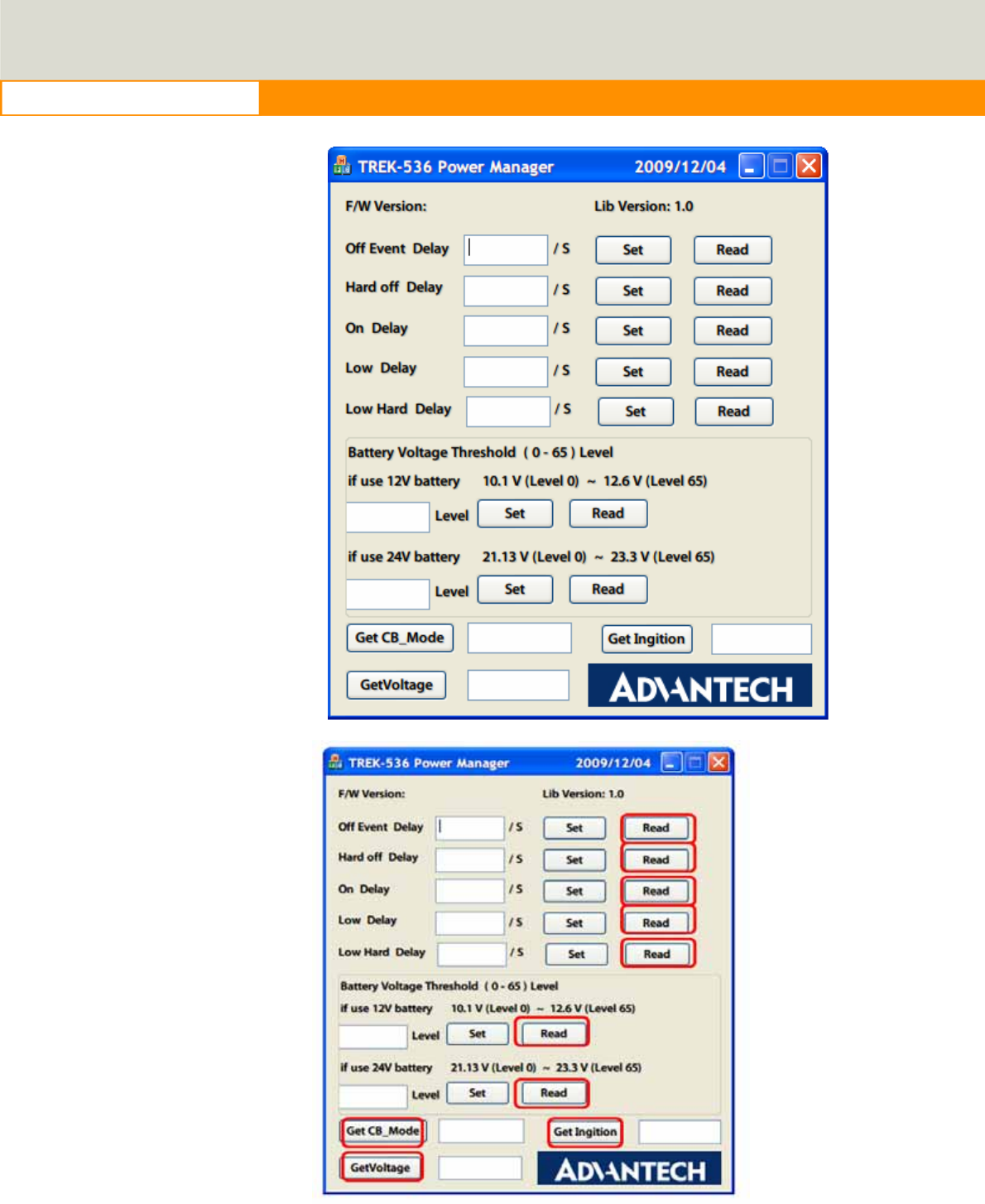Viewport: 985px width, 1204px height.
Task: Click Get Ingition in the smaller window
Action: [585, 1132]
